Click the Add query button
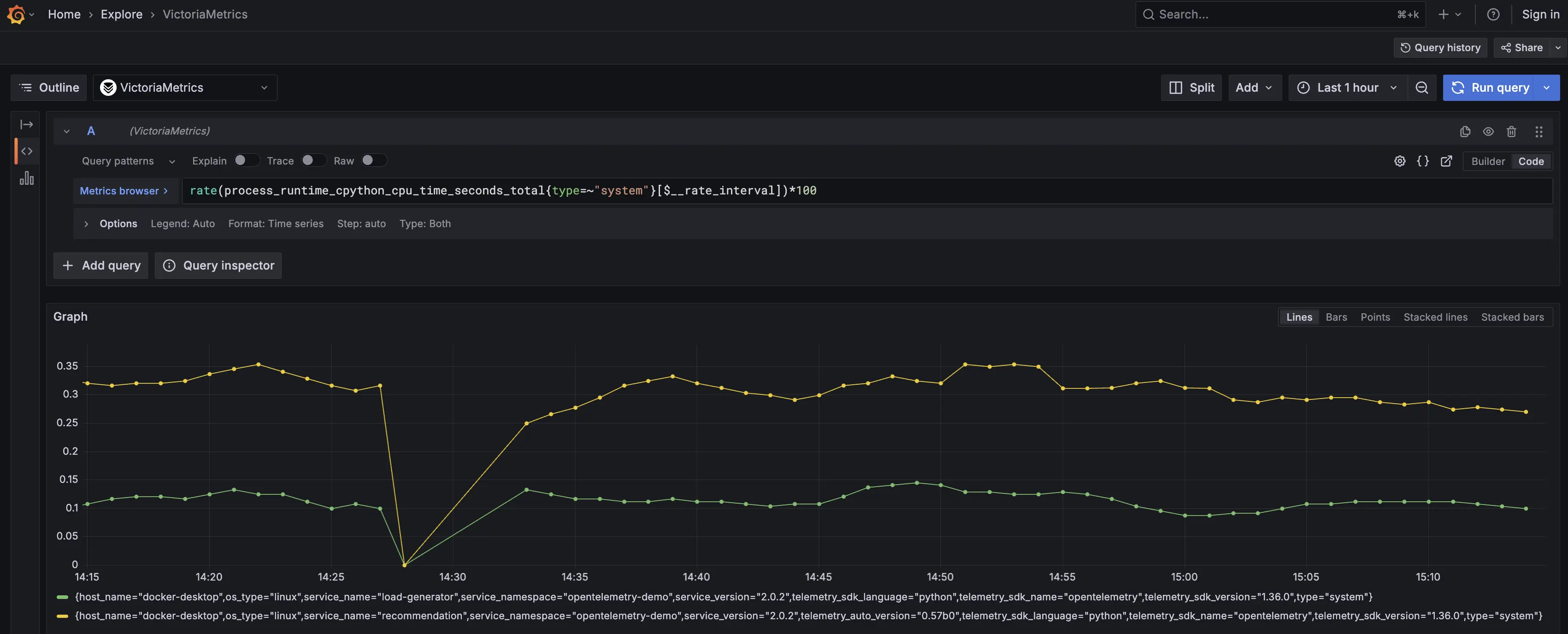 101,265
